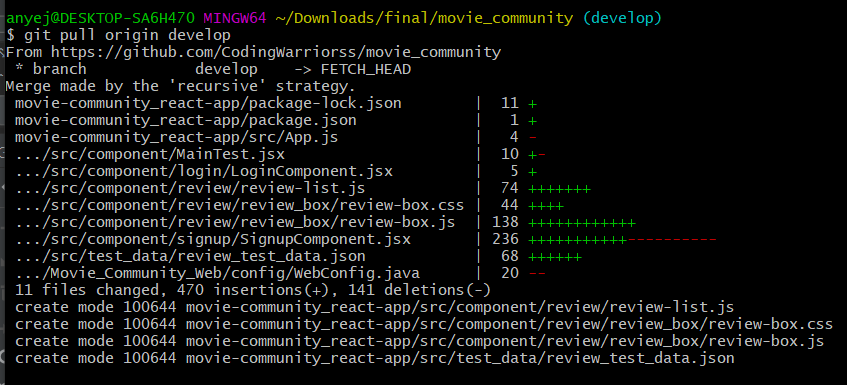Click the SignupComponent.jsx file row
Image resolution: width=847 pixels, height=385 pixels.
tap(366, 239)
